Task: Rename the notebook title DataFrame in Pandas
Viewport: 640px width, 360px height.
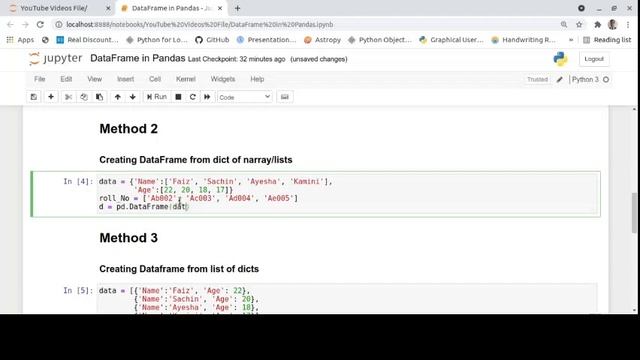Action: click(138, 58)
